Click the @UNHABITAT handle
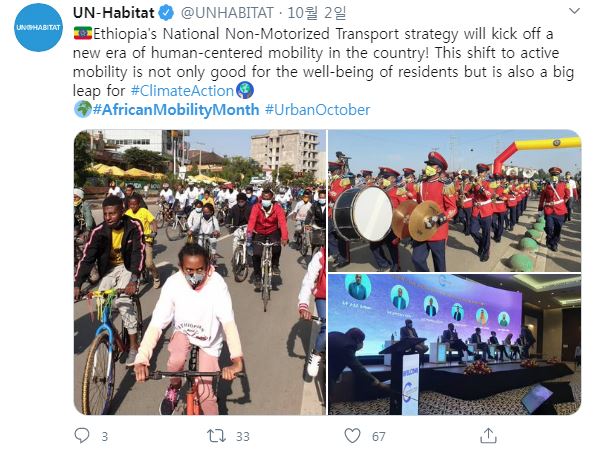Viewport: 594px width, 451px height. pyautogui.click(x=227, y=13)
